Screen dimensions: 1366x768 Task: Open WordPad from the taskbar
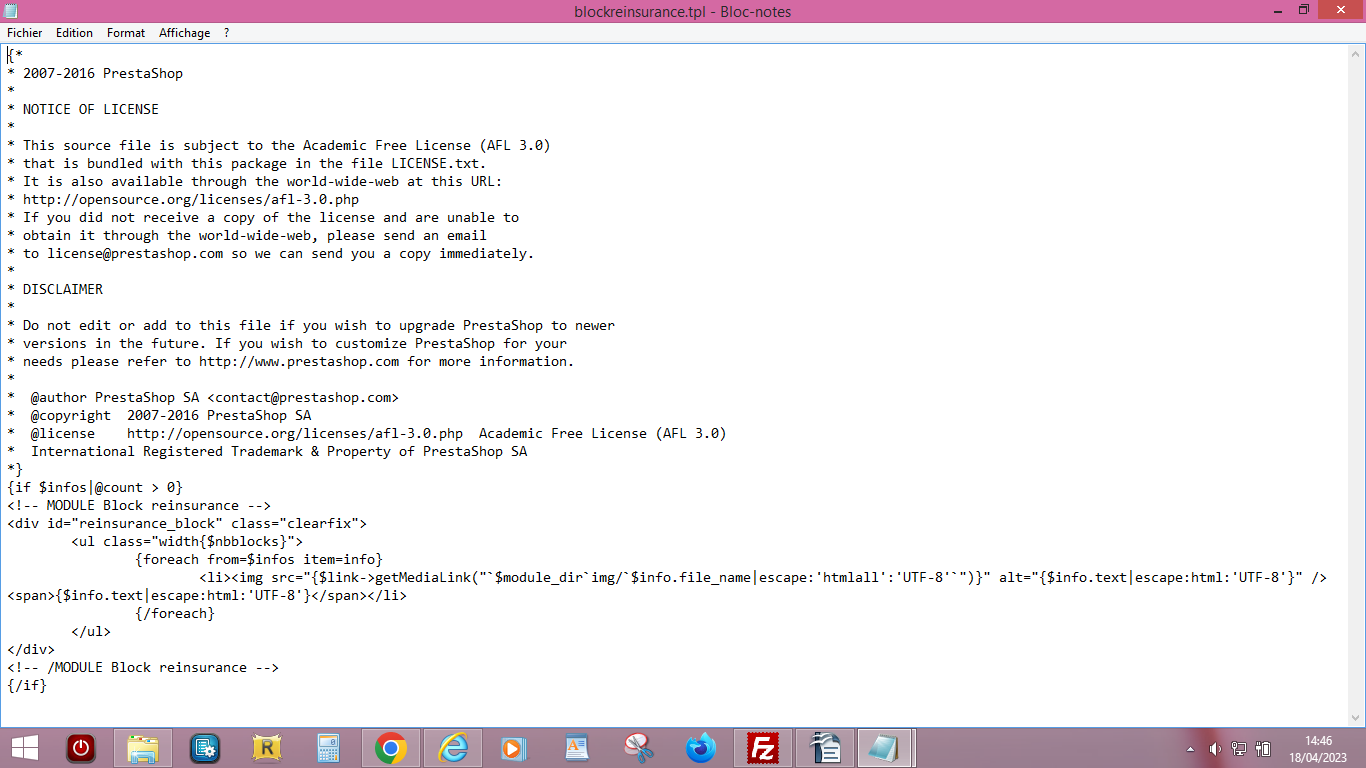tap(577, 748)
